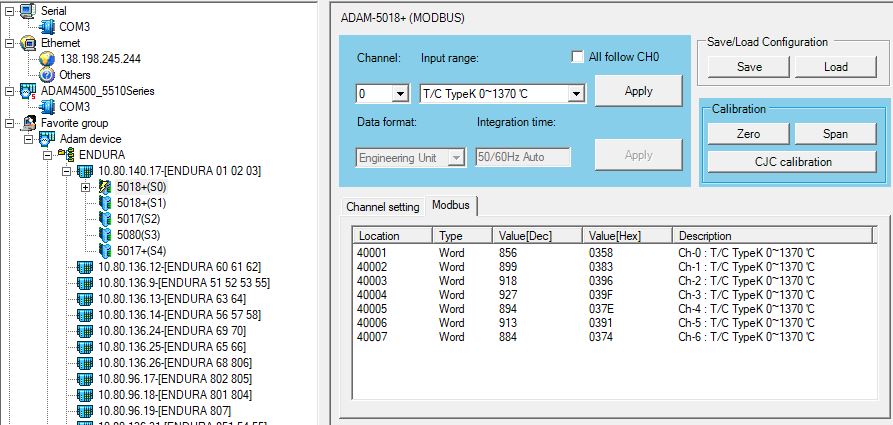
Task: Click the Serial computer icon
Action: (x=27, y=10)
